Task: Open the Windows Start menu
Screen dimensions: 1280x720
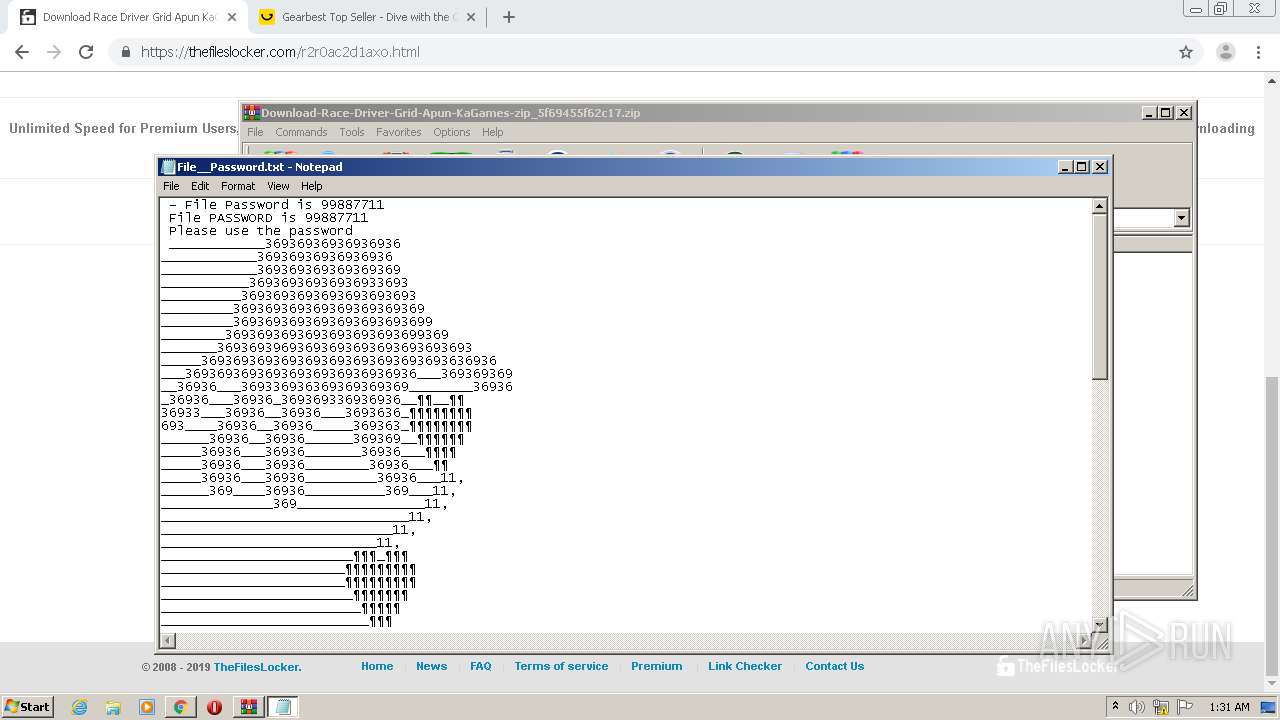Action: [x=28, y=706]
